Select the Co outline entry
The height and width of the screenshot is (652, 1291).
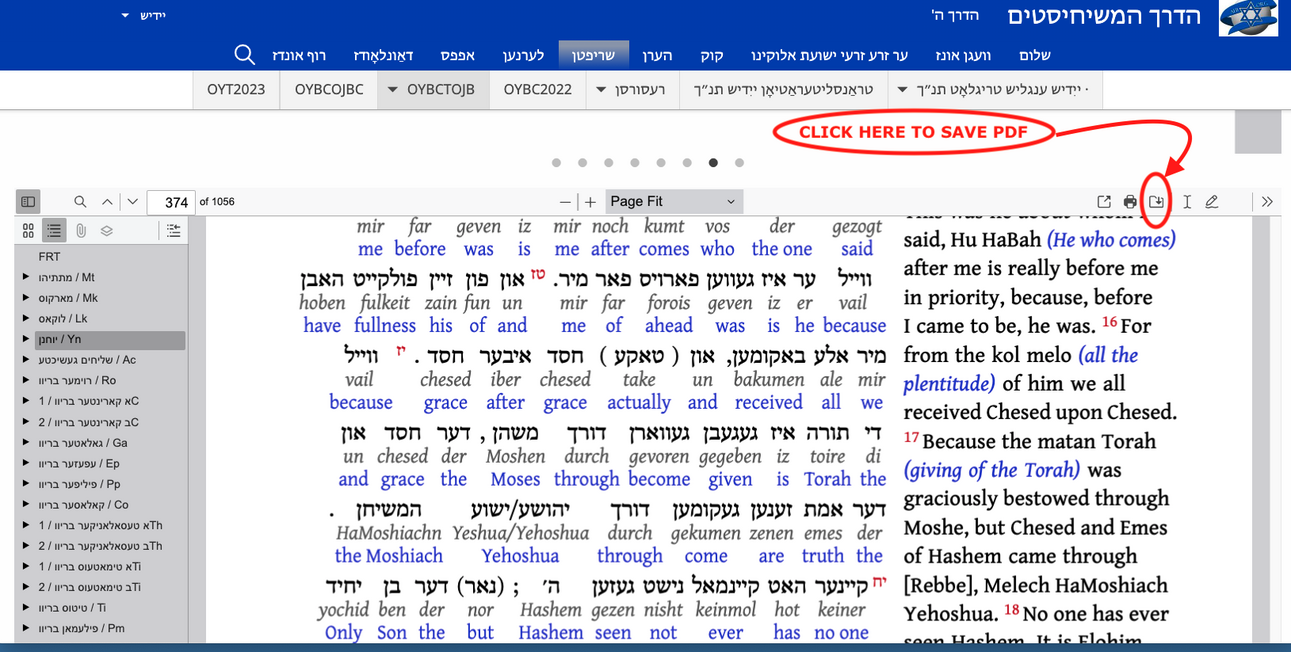(x=83, y=505)
